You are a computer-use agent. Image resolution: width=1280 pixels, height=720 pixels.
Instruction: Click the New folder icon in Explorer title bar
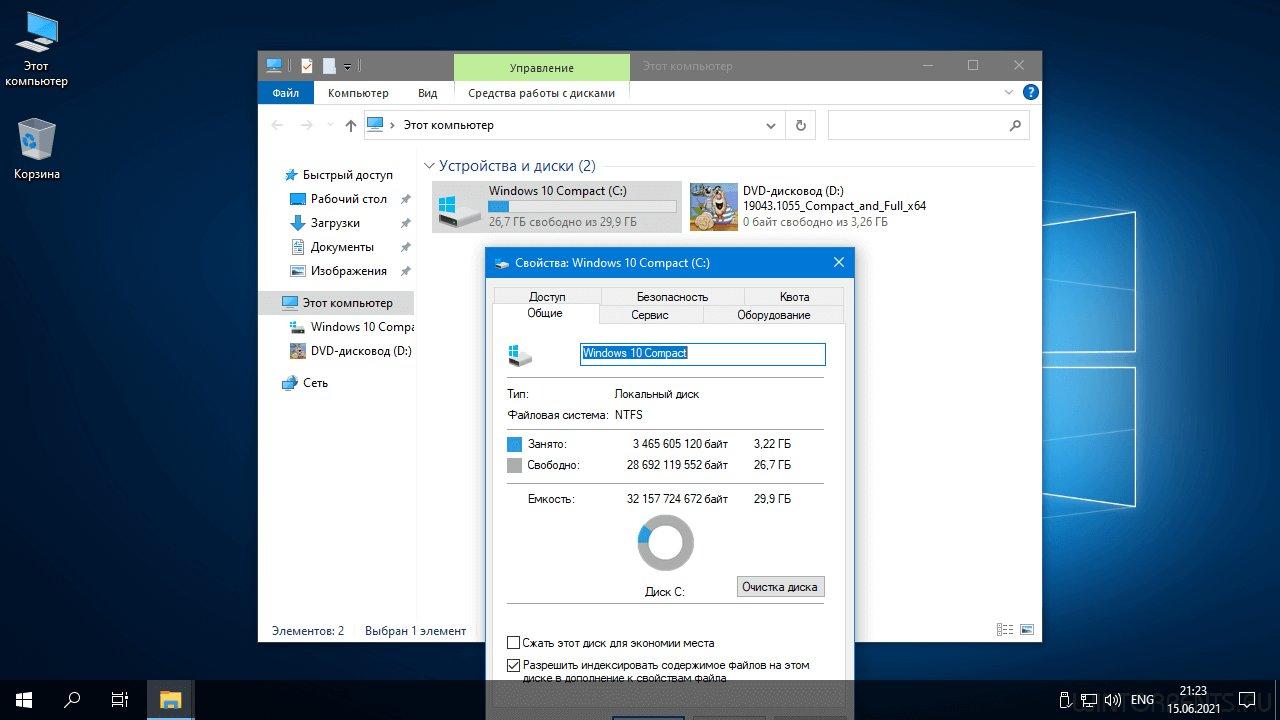[x=329, y=66]
